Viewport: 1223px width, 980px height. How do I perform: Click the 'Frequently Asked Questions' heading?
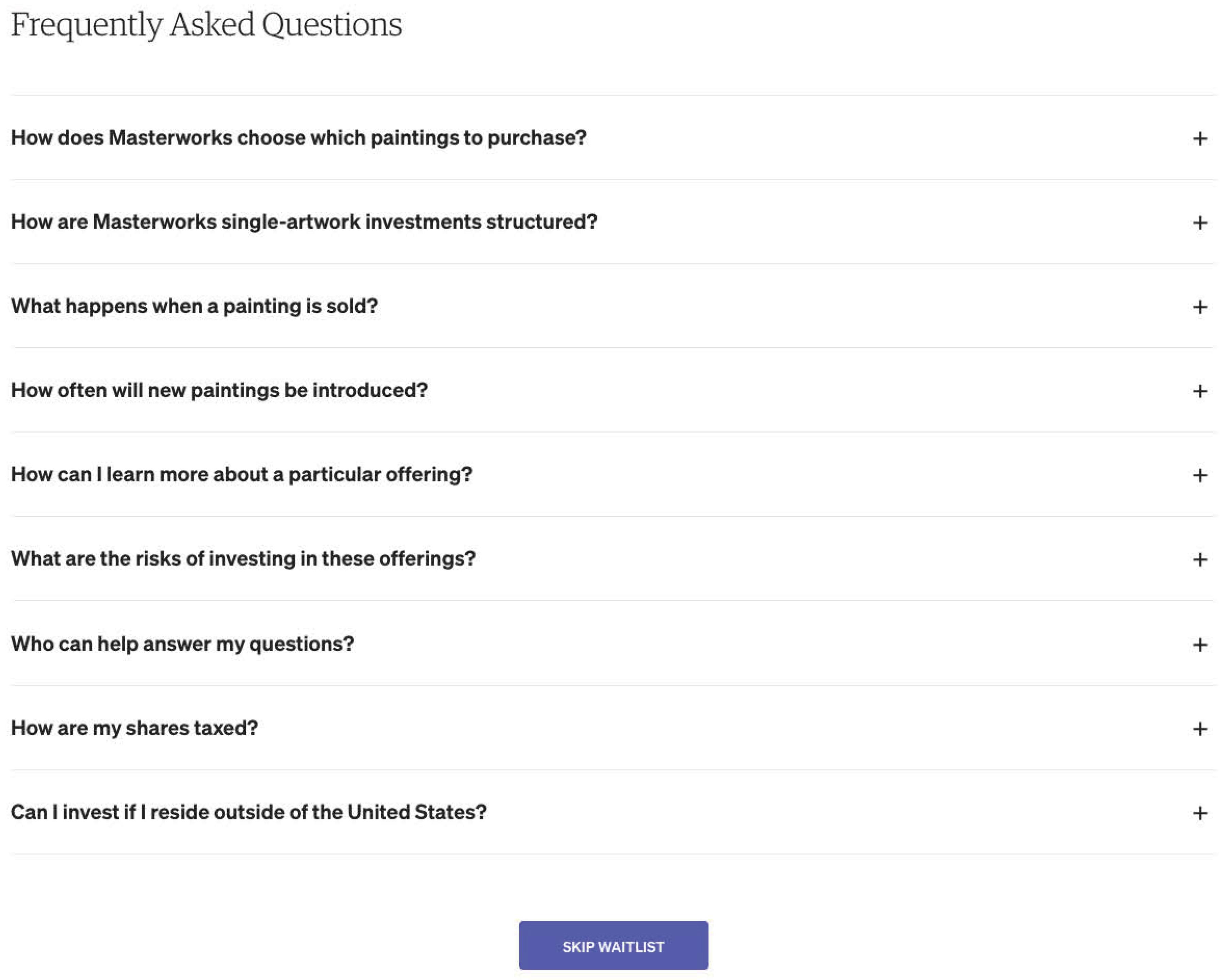[207, 25]
